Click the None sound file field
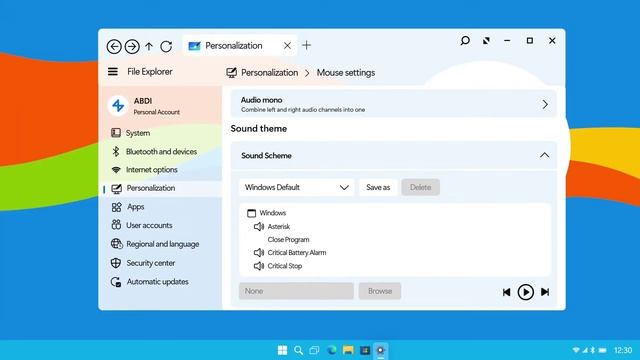This screenshot has height=360, width=640. point(296,291)
